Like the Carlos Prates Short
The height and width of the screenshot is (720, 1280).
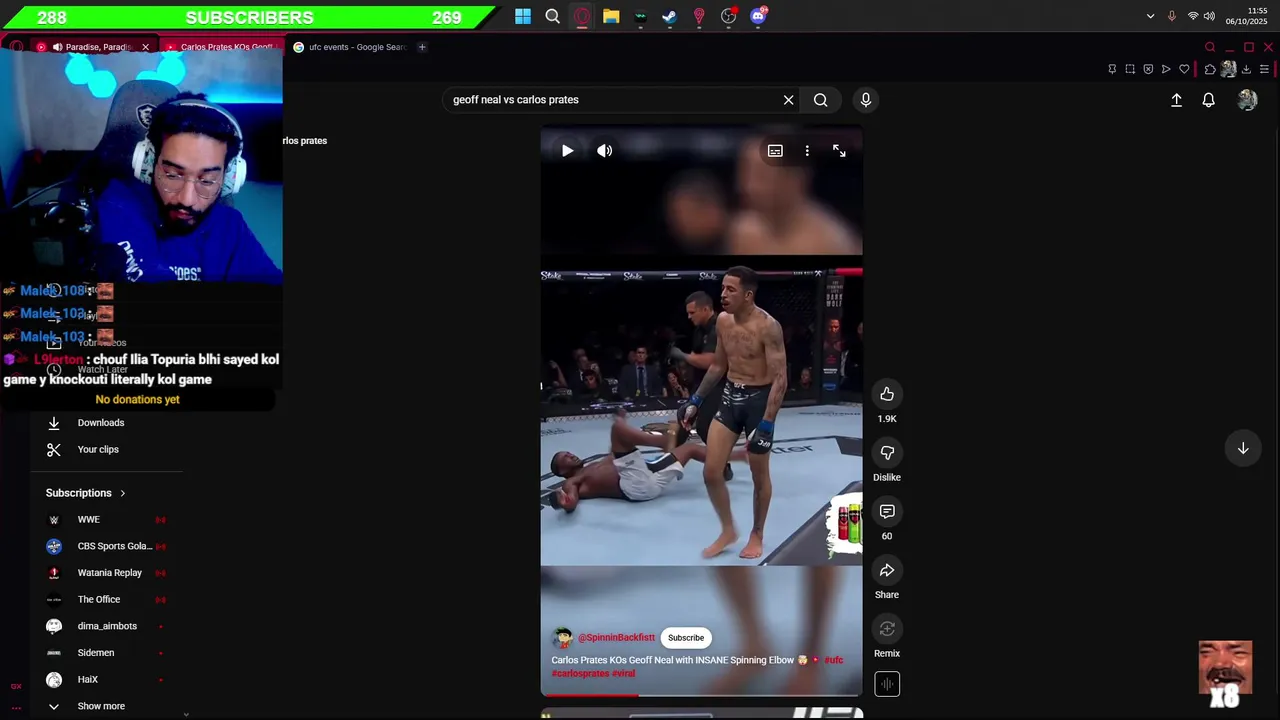click(x=887, y=394)
